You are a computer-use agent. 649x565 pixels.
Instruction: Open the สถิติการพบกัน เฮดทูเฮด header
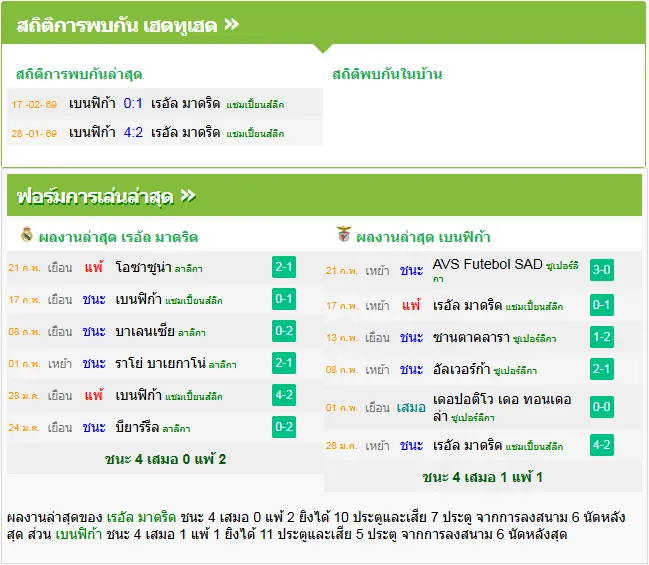(324, 23)
